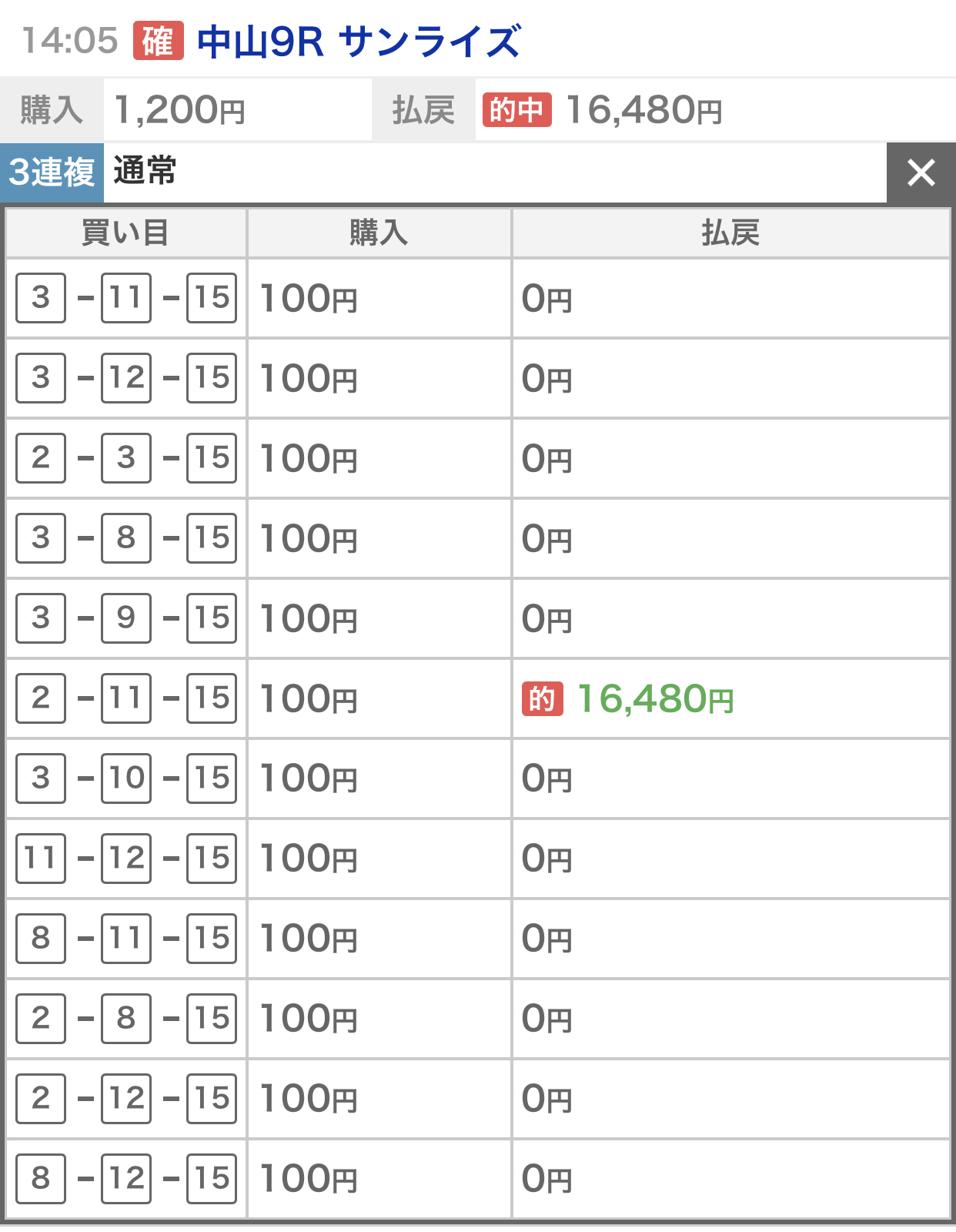Click the 払戻 column header
Image resolution: width=956 pixels, height=1232 pixels.
click(730, 233)
